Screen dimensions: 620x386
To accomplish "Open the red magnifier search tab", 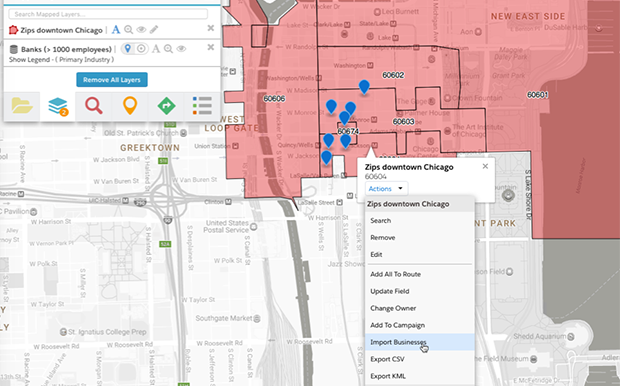I will (94, 106).
